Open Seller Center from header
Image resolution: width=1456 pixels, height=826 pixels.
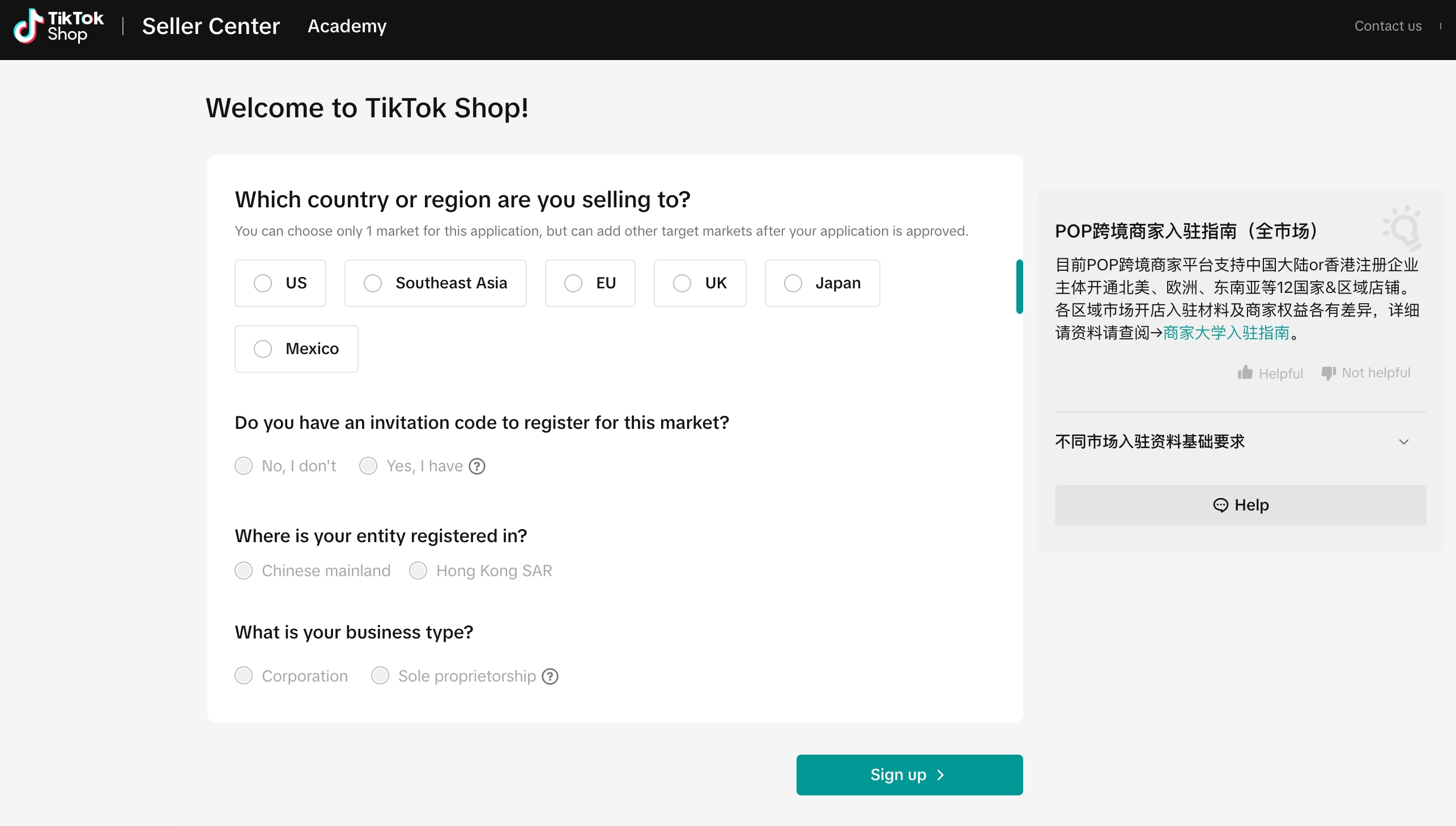point(210,26)
